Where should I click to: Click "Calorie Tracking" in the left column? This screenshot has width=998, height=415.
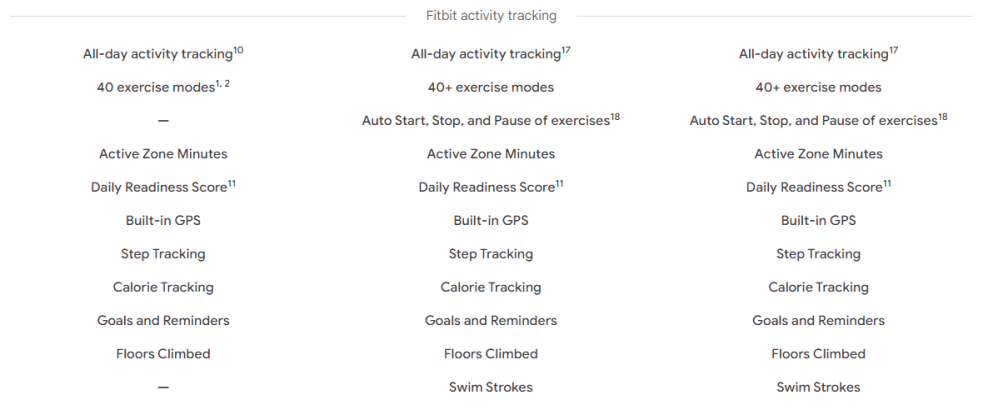pyautogui.click(x=163, y=287)
